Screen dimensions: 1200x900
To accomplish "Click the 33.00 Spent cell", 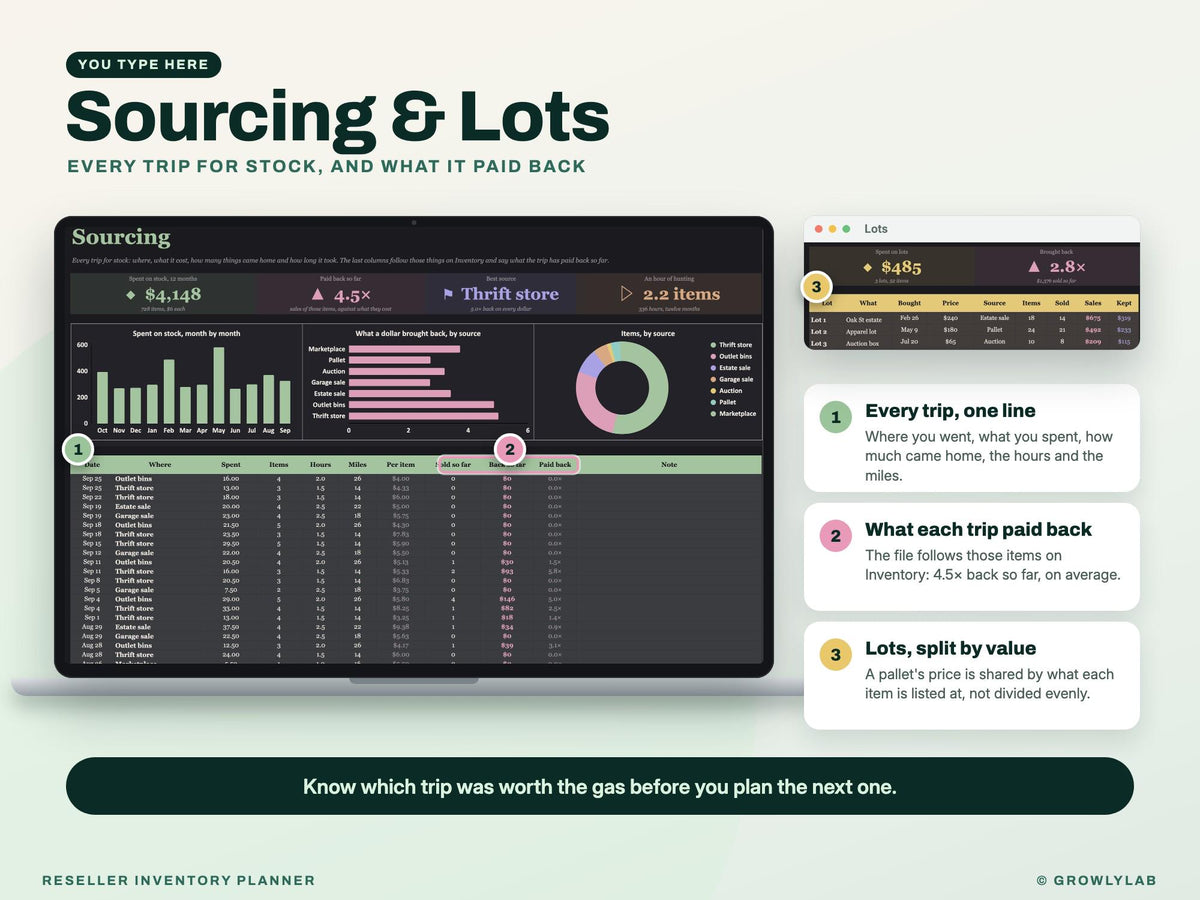I will tap(231, 608).
